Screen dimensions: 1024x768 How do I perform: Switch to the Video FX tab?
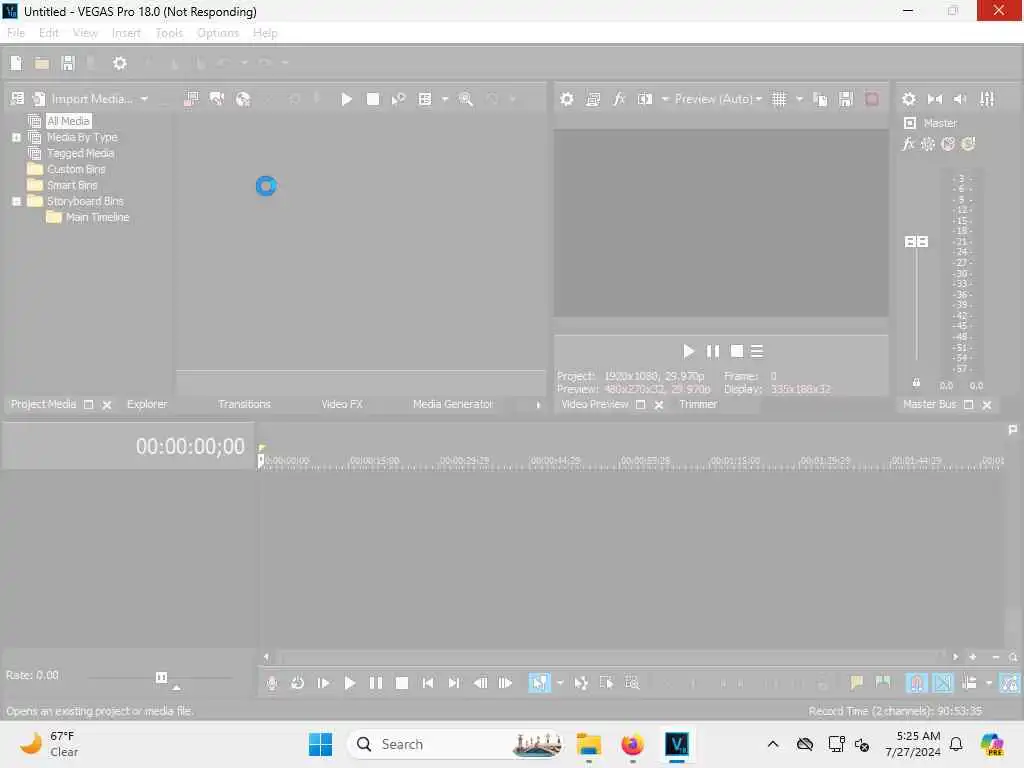342,404
